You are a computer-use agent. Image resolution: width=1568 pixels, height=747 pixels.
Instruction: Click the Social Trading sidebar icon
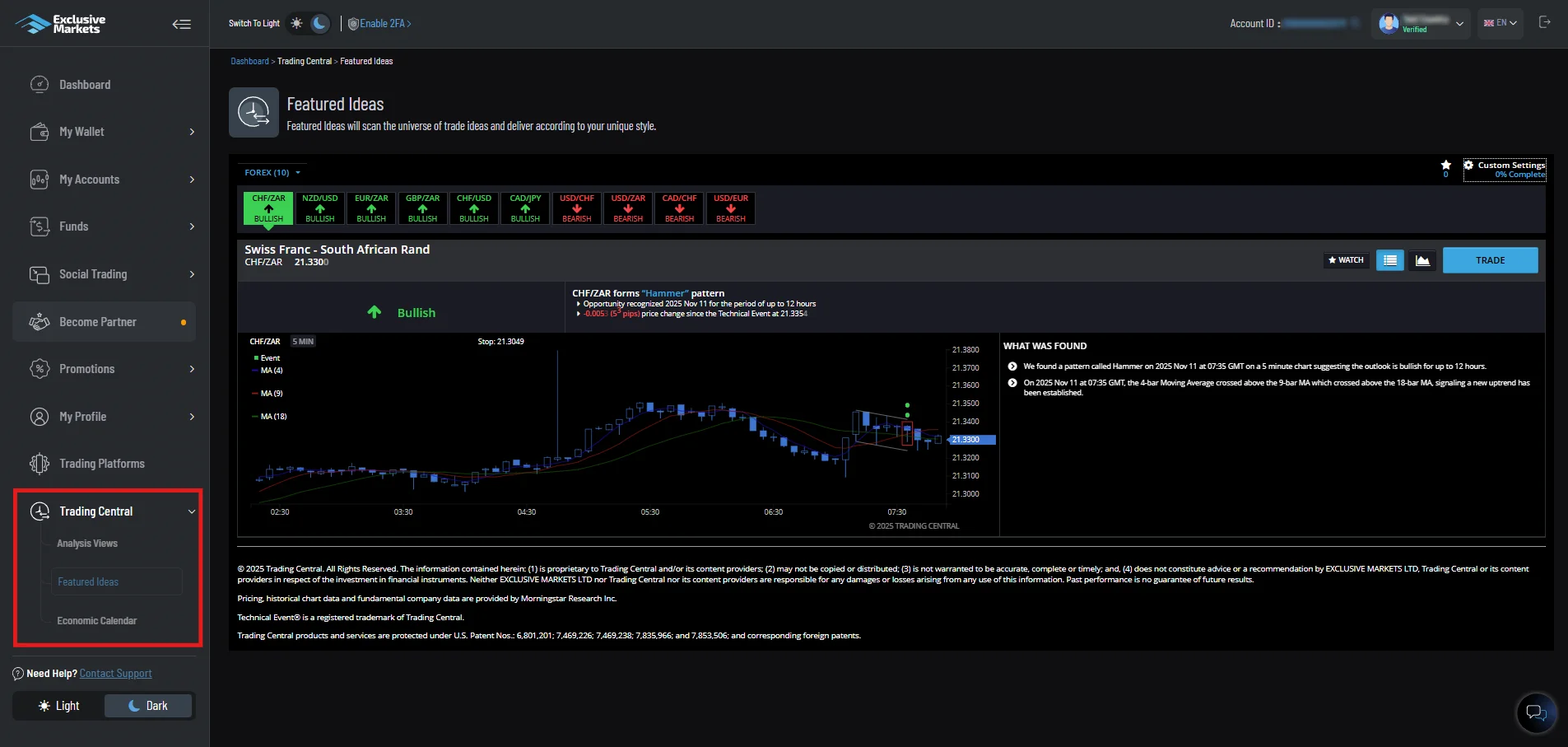tap(40, 274)
